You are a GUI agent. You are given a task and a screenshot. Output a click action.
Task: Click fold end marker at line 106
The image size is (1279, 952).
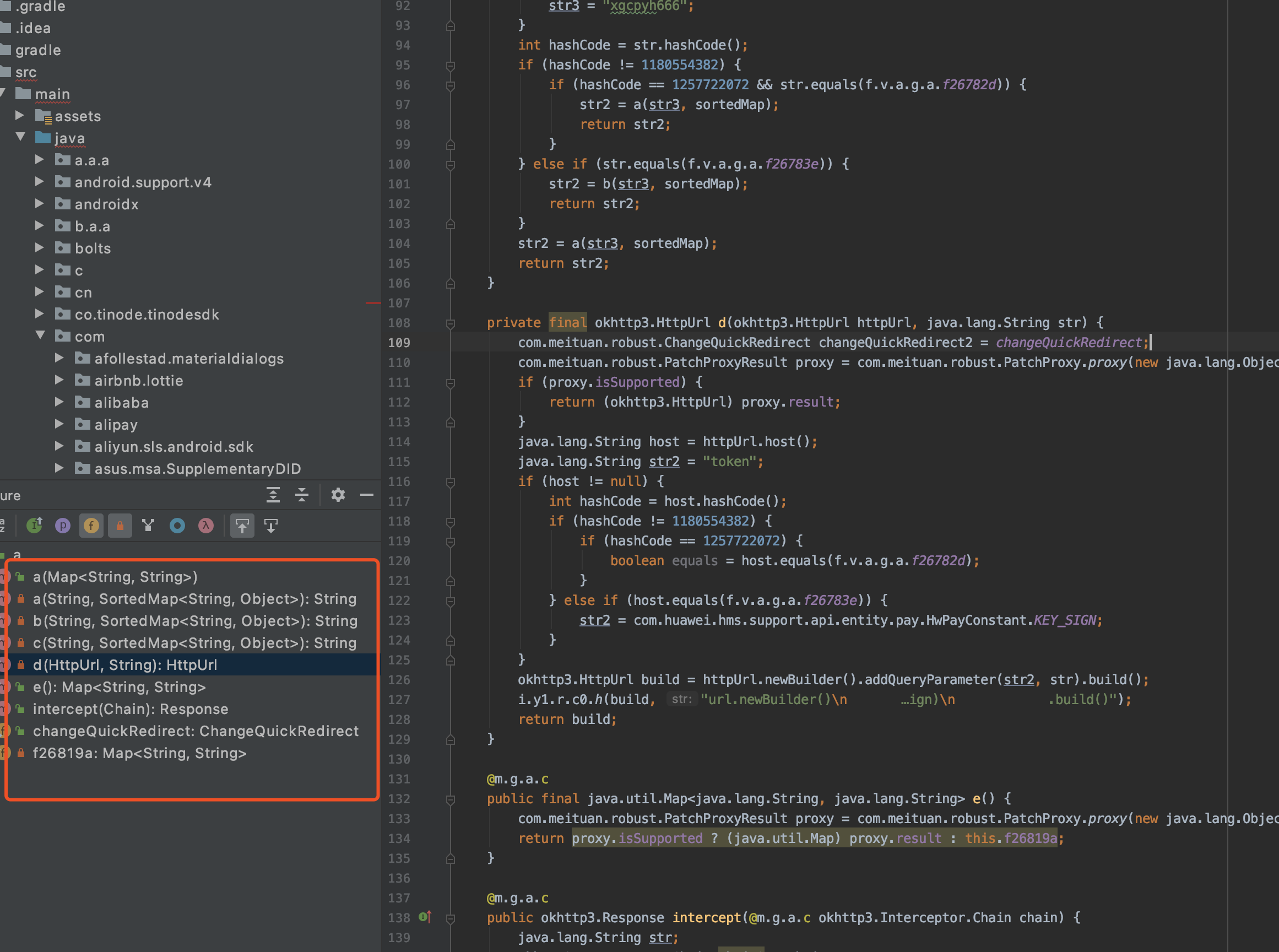pyautogui.click(x=451, y=284)
